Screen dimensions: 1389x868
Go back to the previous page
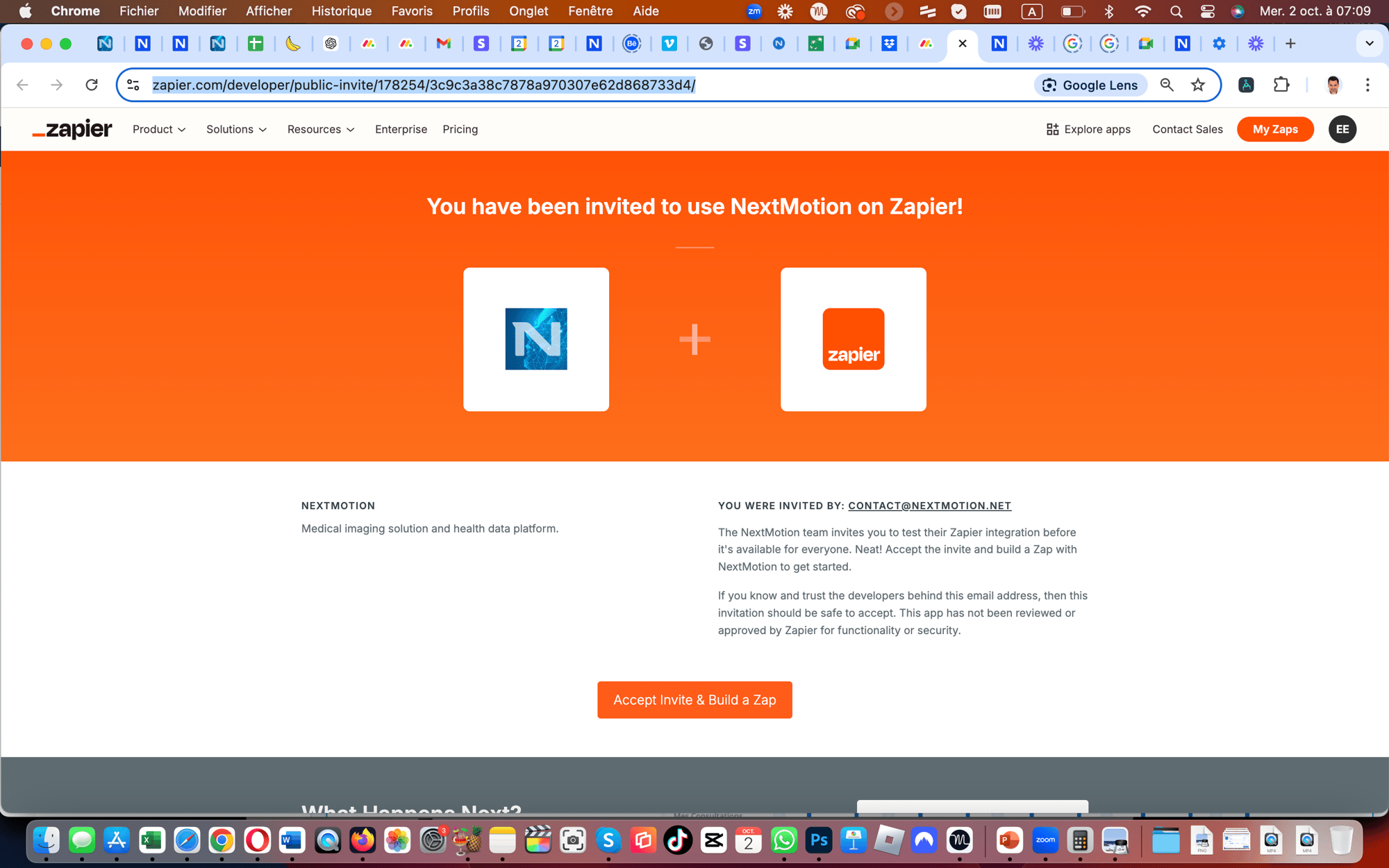click(22, 85)
